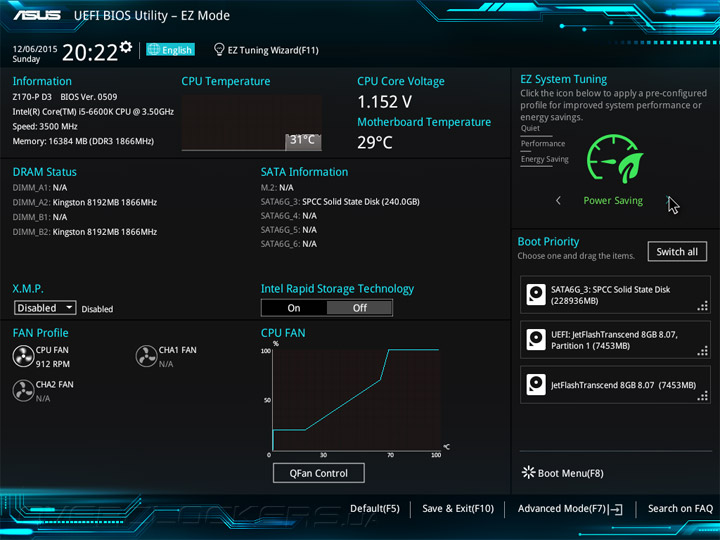Click the Switch all button
Image resolution: width=720 pixels, height=540 pixels.
(677, 252)
